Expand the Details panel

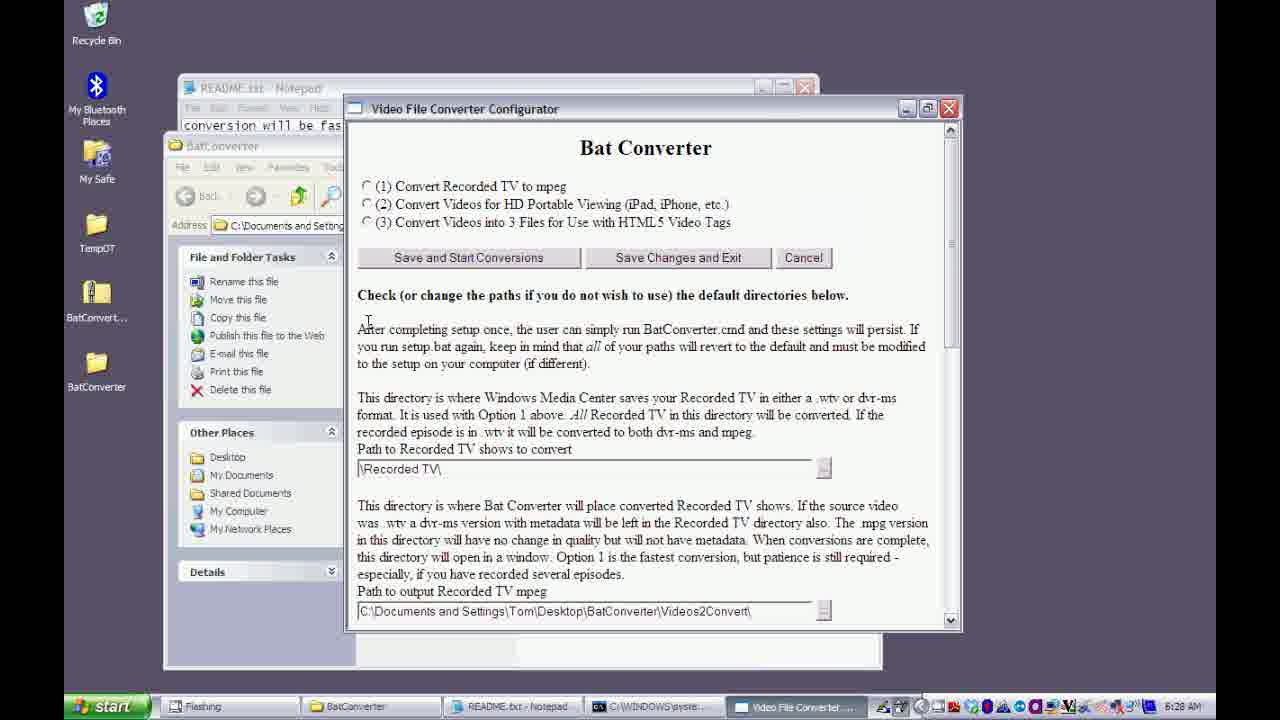tap(331, 572)
